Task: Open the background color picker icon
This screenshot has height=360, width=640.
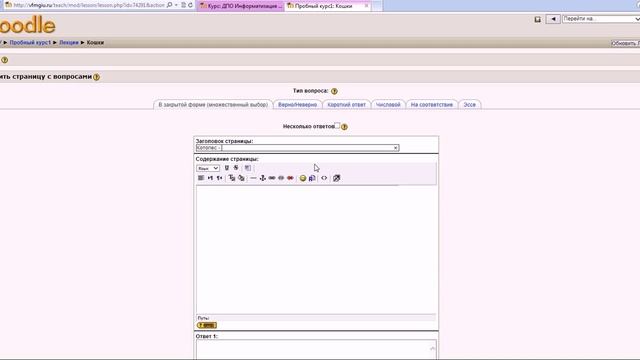Action: pyautogui.click(x=241, y=178)
